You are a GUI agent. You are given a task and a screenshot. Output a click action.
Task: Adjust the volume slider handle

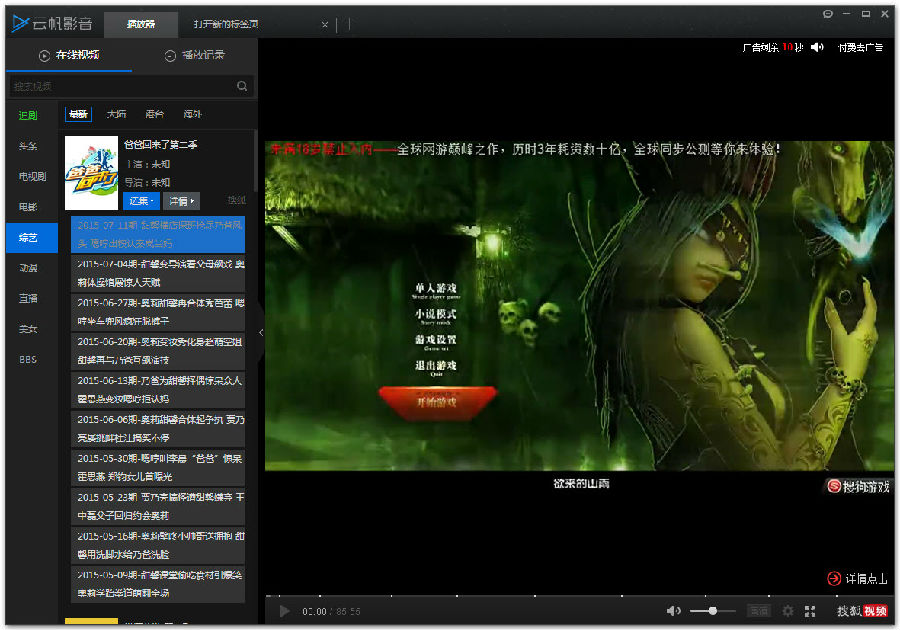[x=712, y=611]
